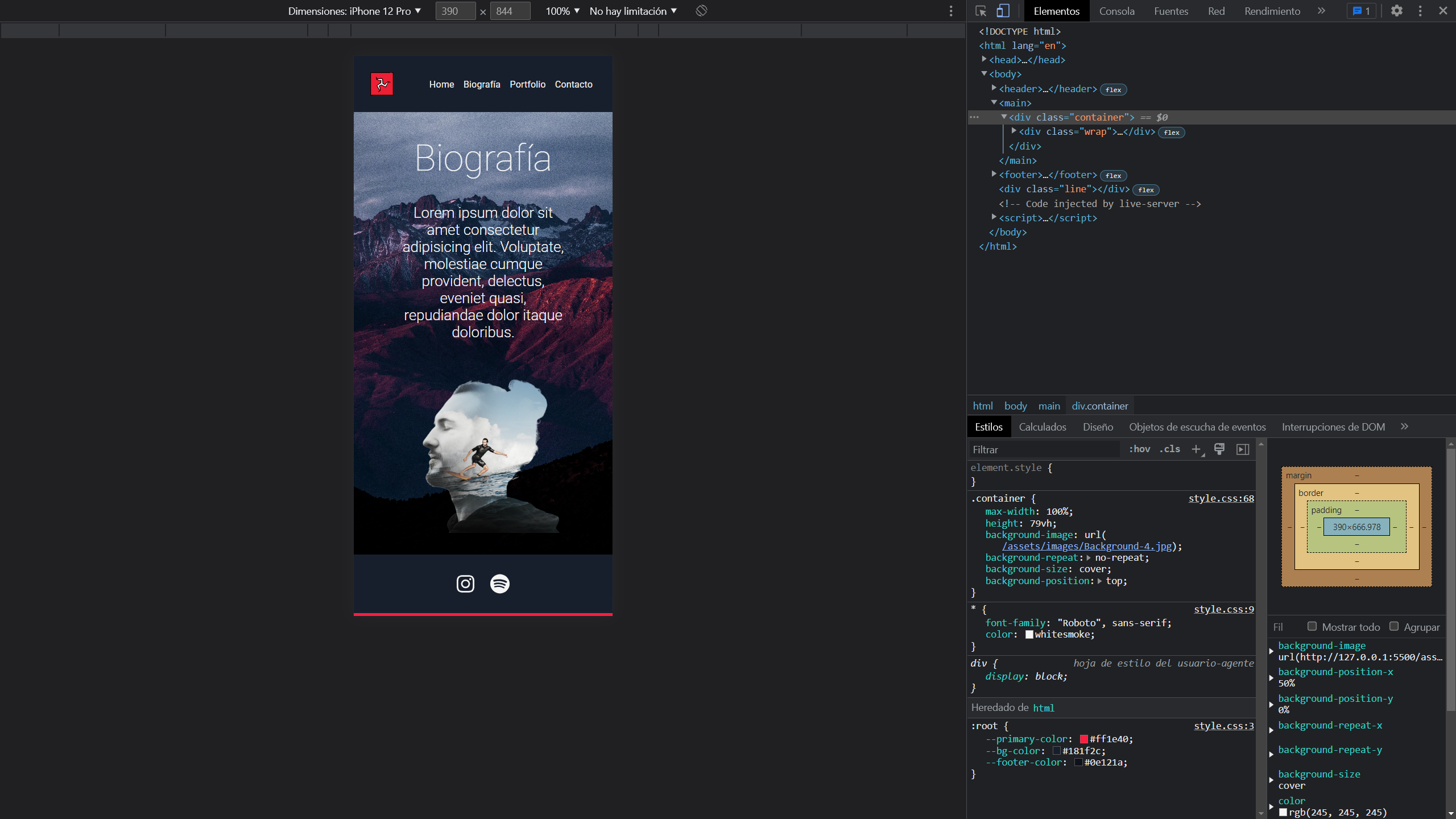Image resolution: width=1456 pixels, height=819 pixels.
Task: Click the ellipsis beside container div row
Action: point(974,117)
